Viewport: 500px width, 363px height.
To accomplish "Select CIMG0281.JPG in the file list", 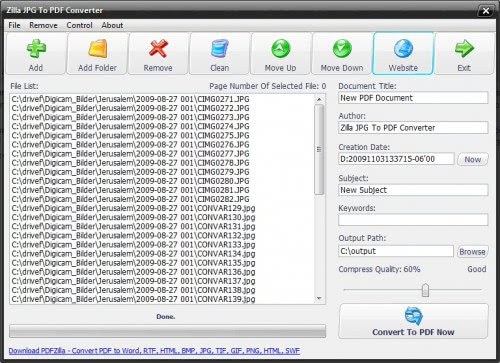I will [130, 190].
